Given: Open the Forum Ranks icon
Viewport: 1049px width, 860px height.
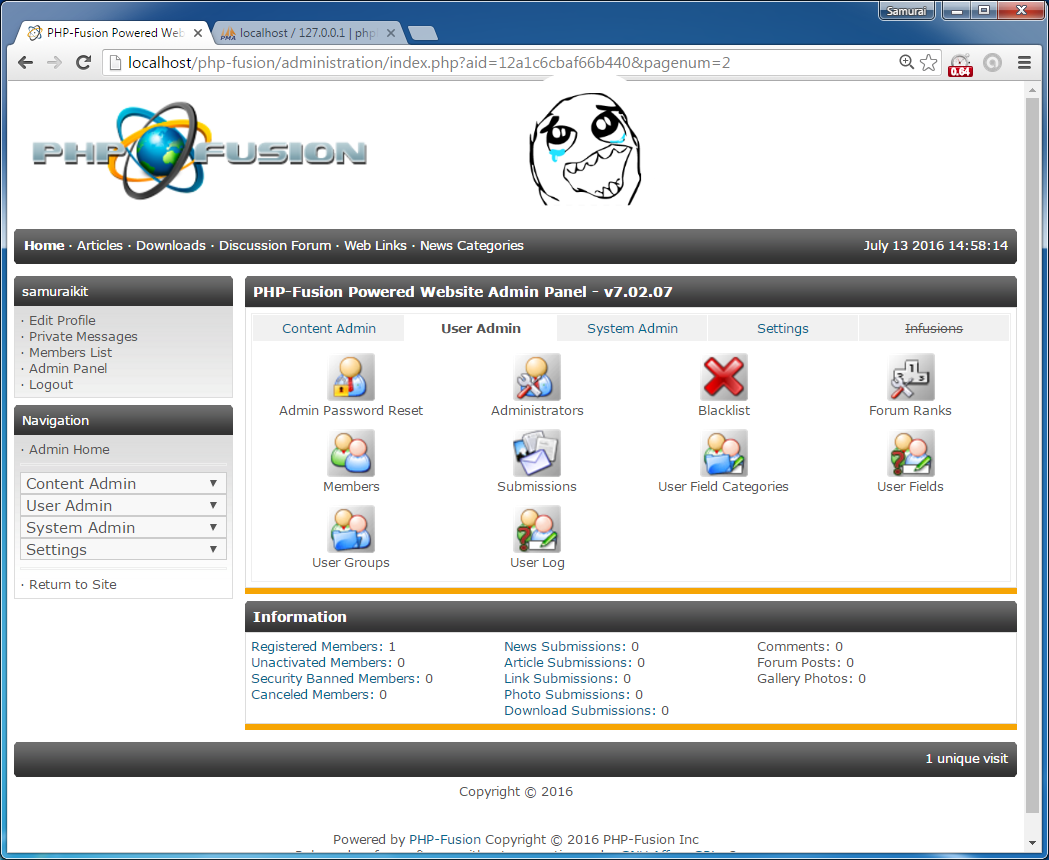Looking at the screenshot, I should pyautogui.click(x=910, y=377).
